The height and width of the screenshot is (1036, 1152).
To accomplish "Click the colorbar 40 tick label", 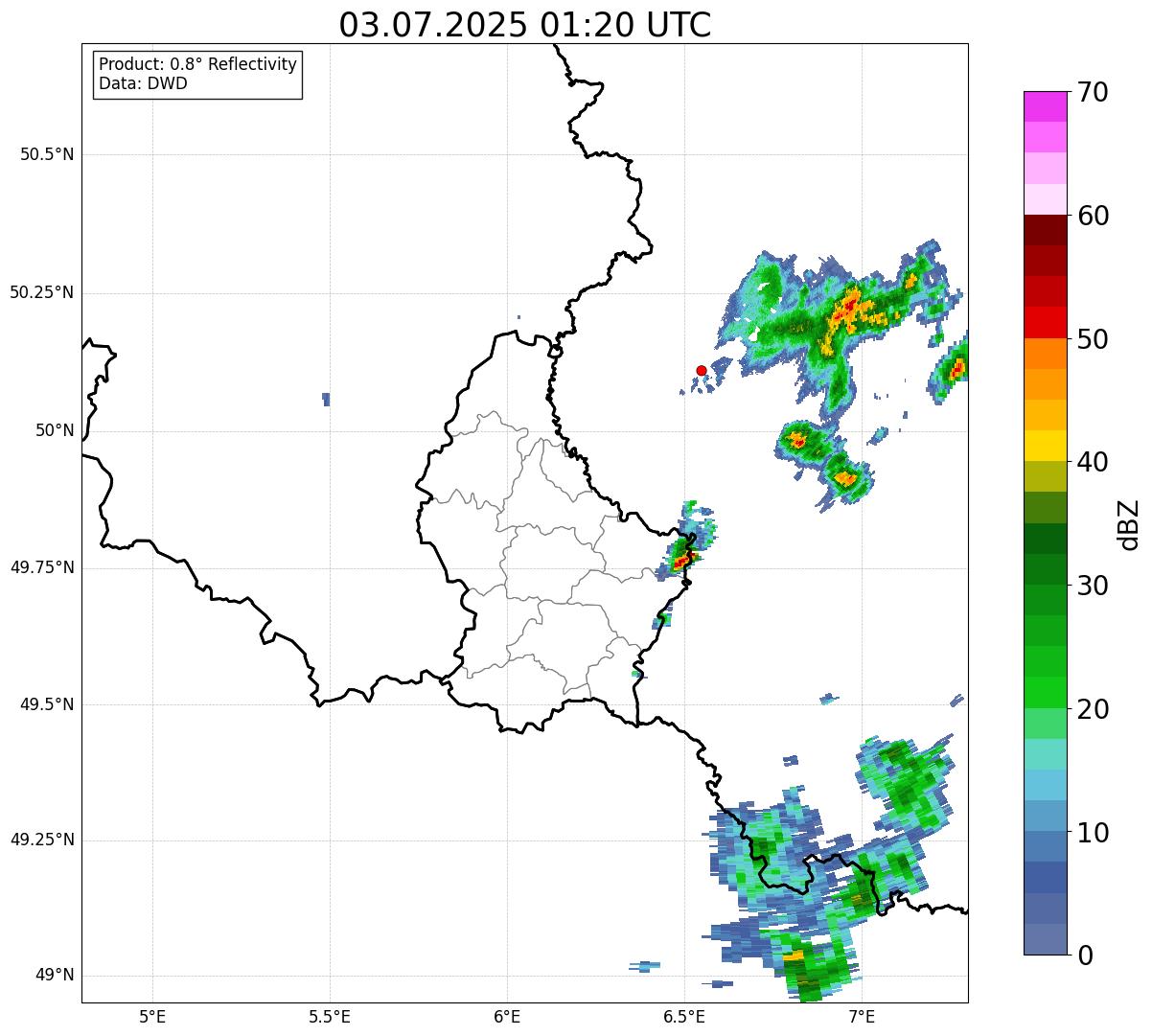I will click(1093, 462).
